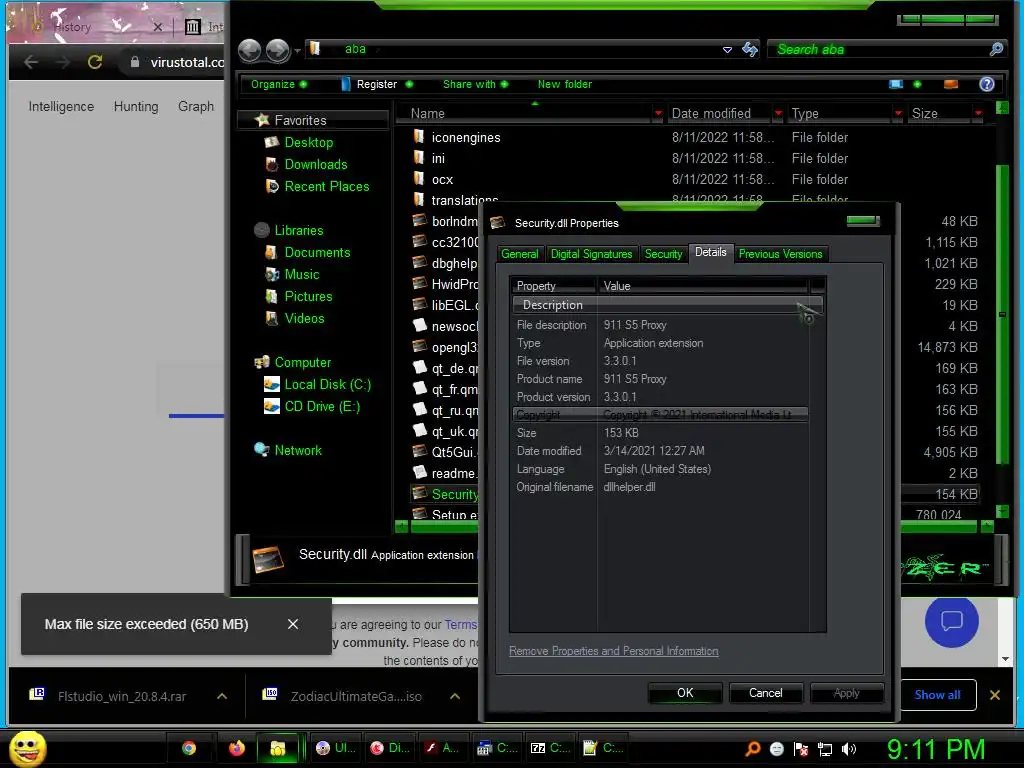Select the iconengines folder
The image size is (1024, 768).
point(466,137)
